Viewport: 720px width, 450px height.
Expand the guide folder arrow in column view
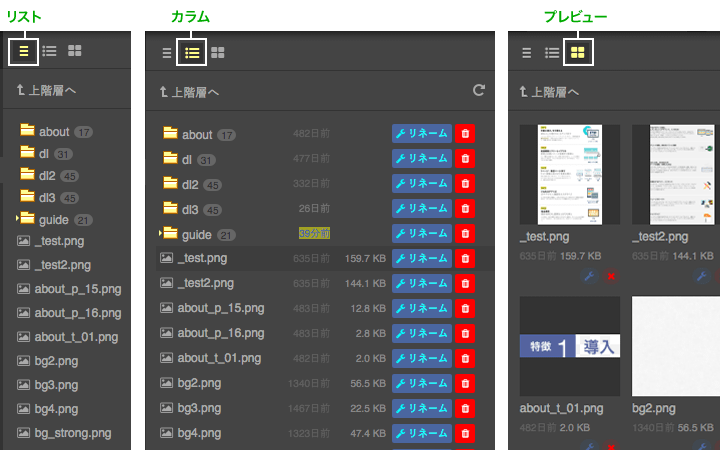pos(161,233)
